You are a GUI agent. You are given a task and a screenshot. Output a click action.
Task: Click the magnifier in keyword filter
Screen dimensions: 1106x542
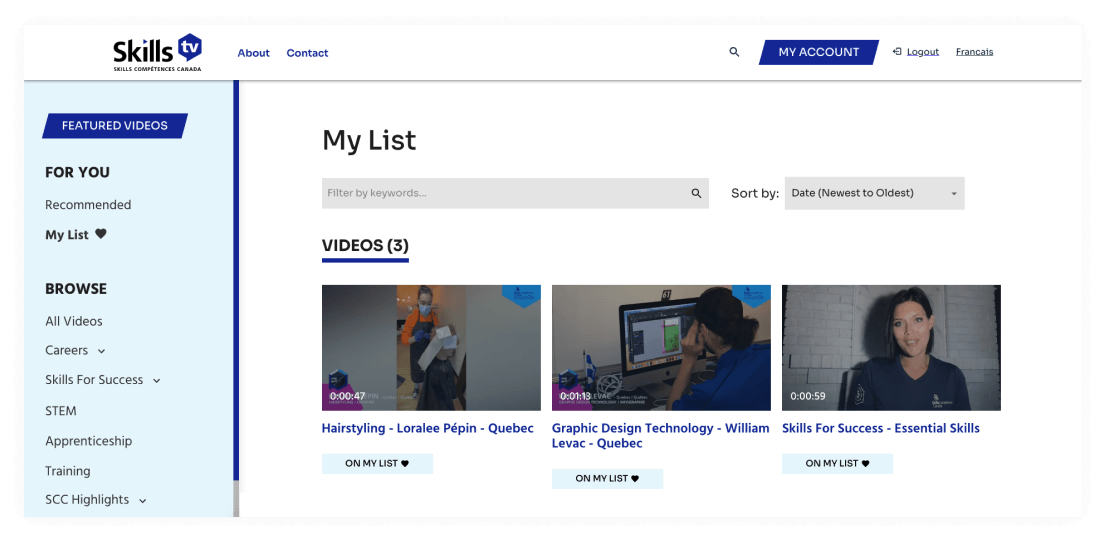[696, 193]
